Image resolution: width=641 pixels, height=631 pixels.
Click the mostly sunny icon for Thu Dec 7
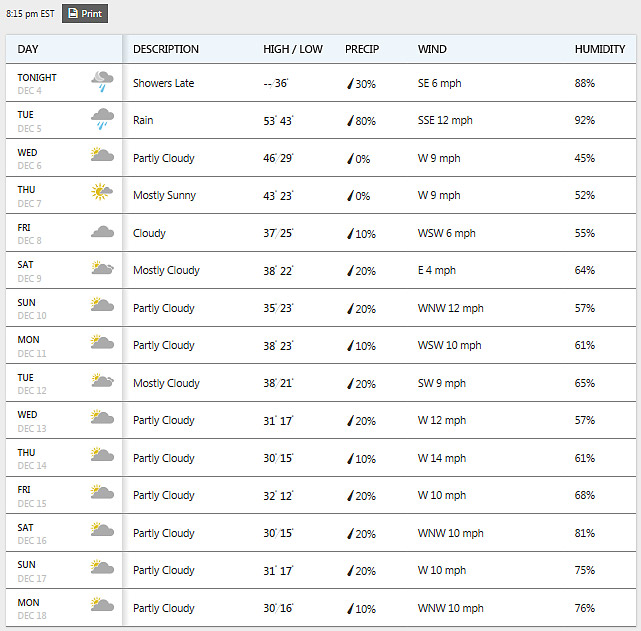(x=102, y=192)
